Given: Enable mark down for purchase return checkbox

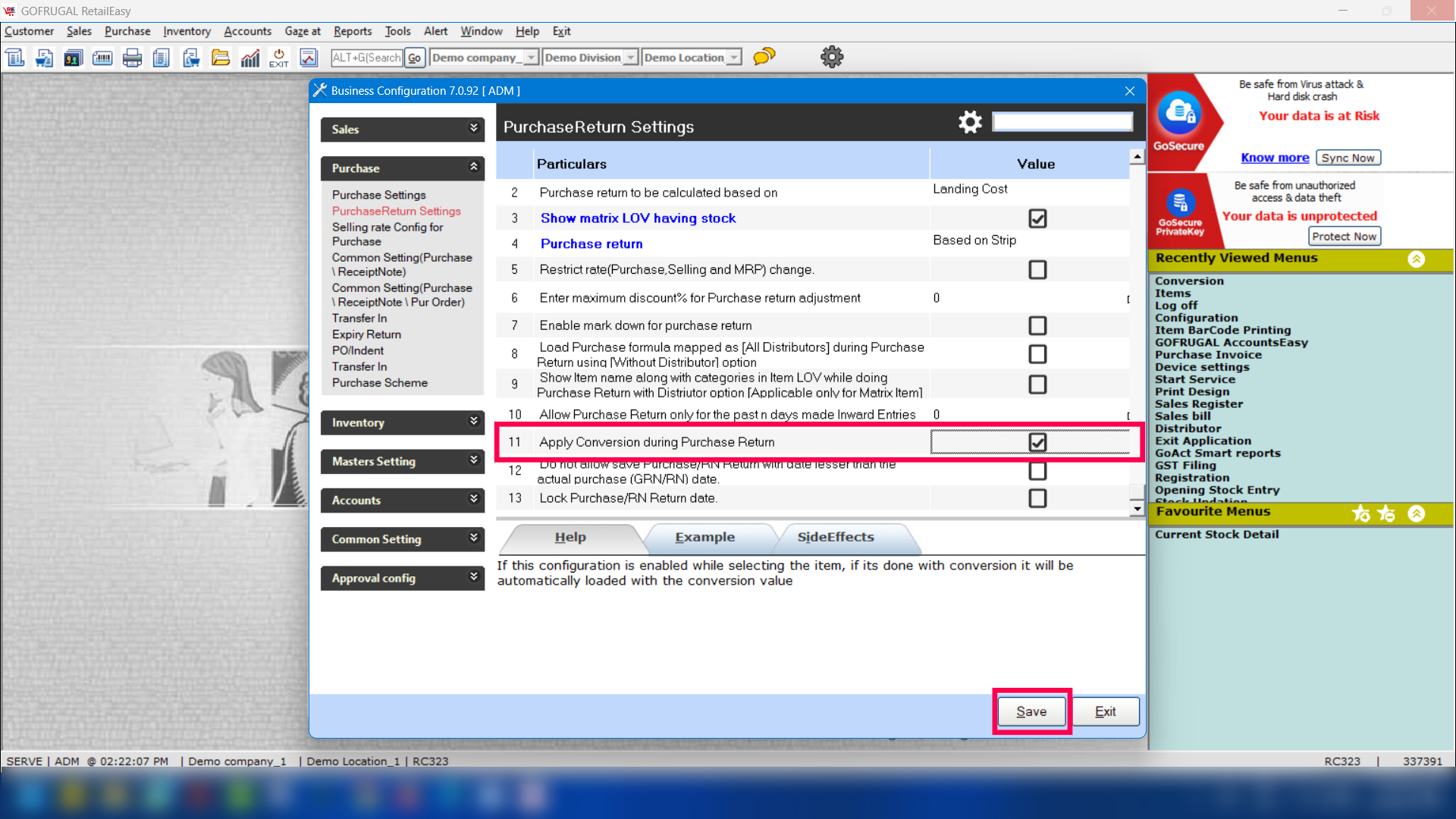Looking at the screenshot, I should [1037, 326].
